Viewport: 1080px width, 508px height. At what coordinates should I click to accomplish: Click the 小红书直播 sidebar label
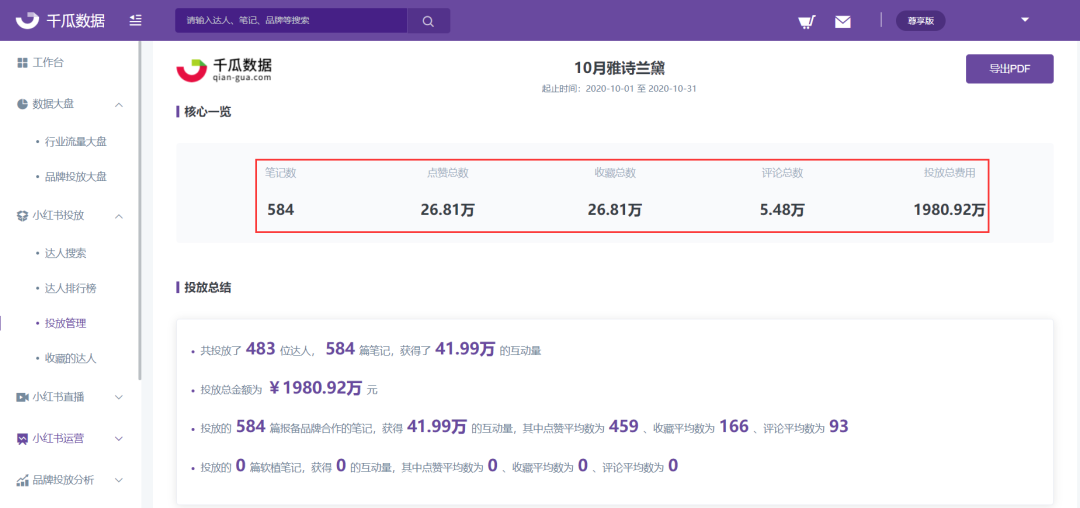click(x=58, y=397)
